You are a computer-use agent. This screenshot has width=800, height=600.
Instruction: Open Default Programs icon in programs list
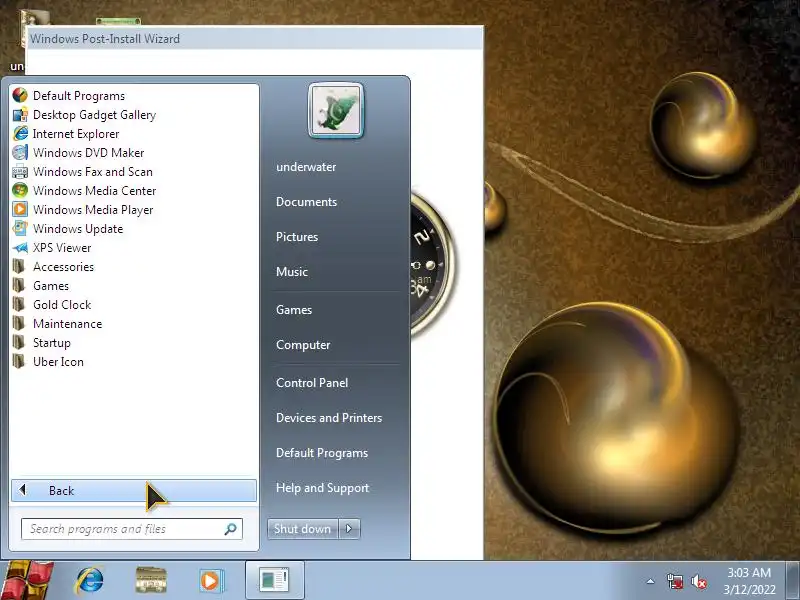(x=20, y=95)
